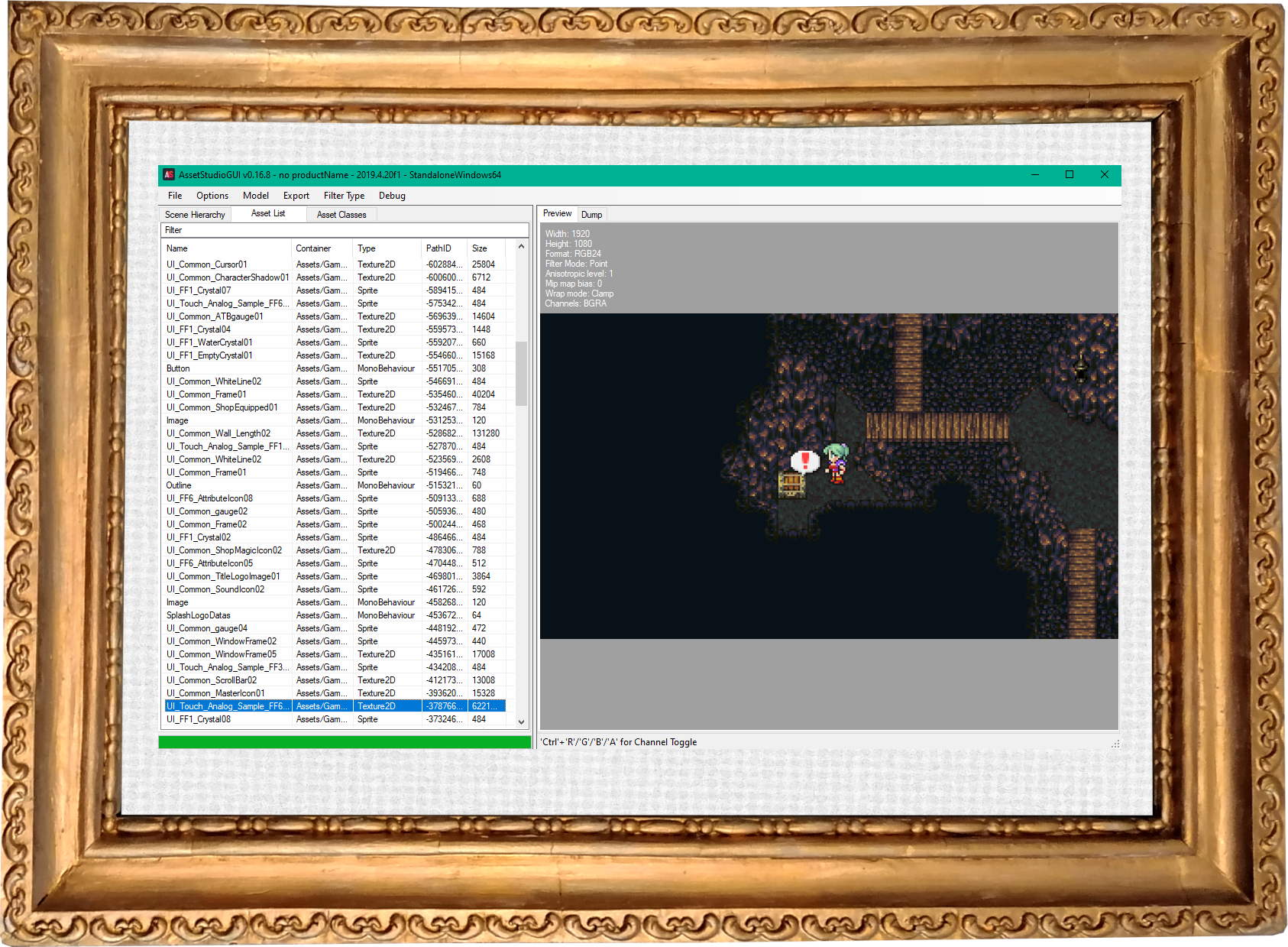The image size is (1288, 947).
Task: Select the Asset List tab
Action: [268, 213]
